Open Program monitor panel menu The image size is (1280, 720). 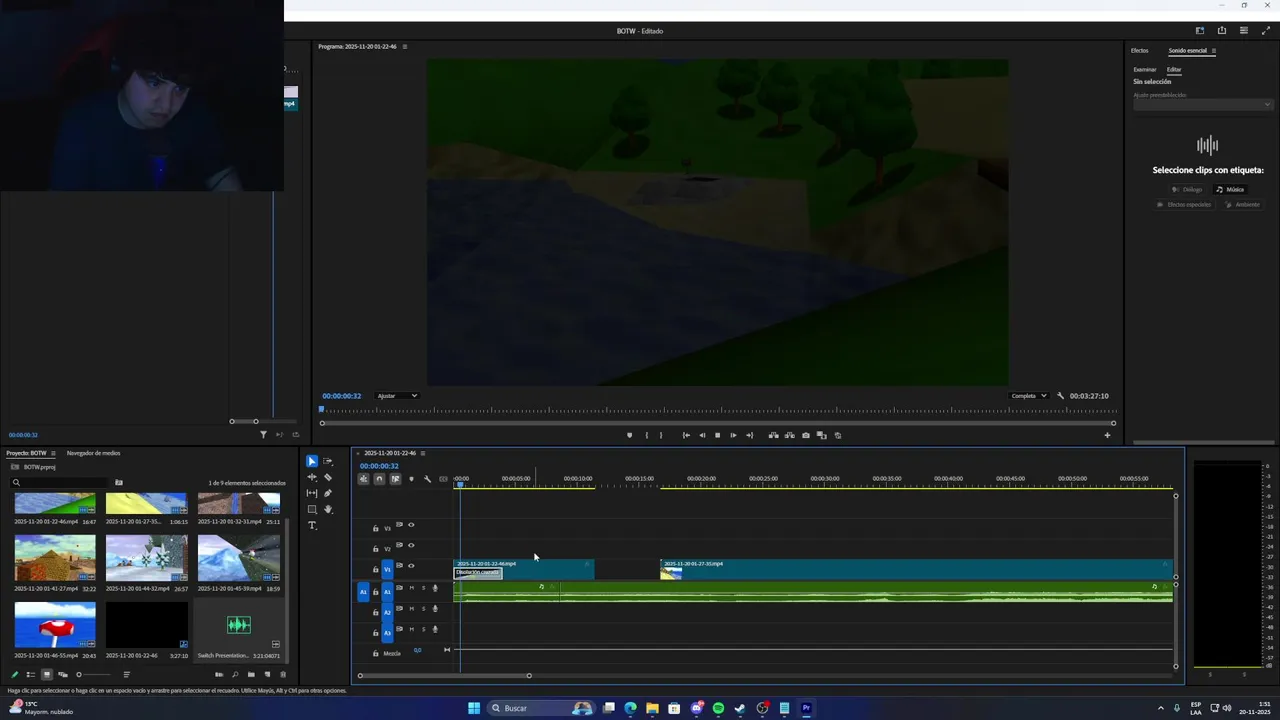pos(405,47)
